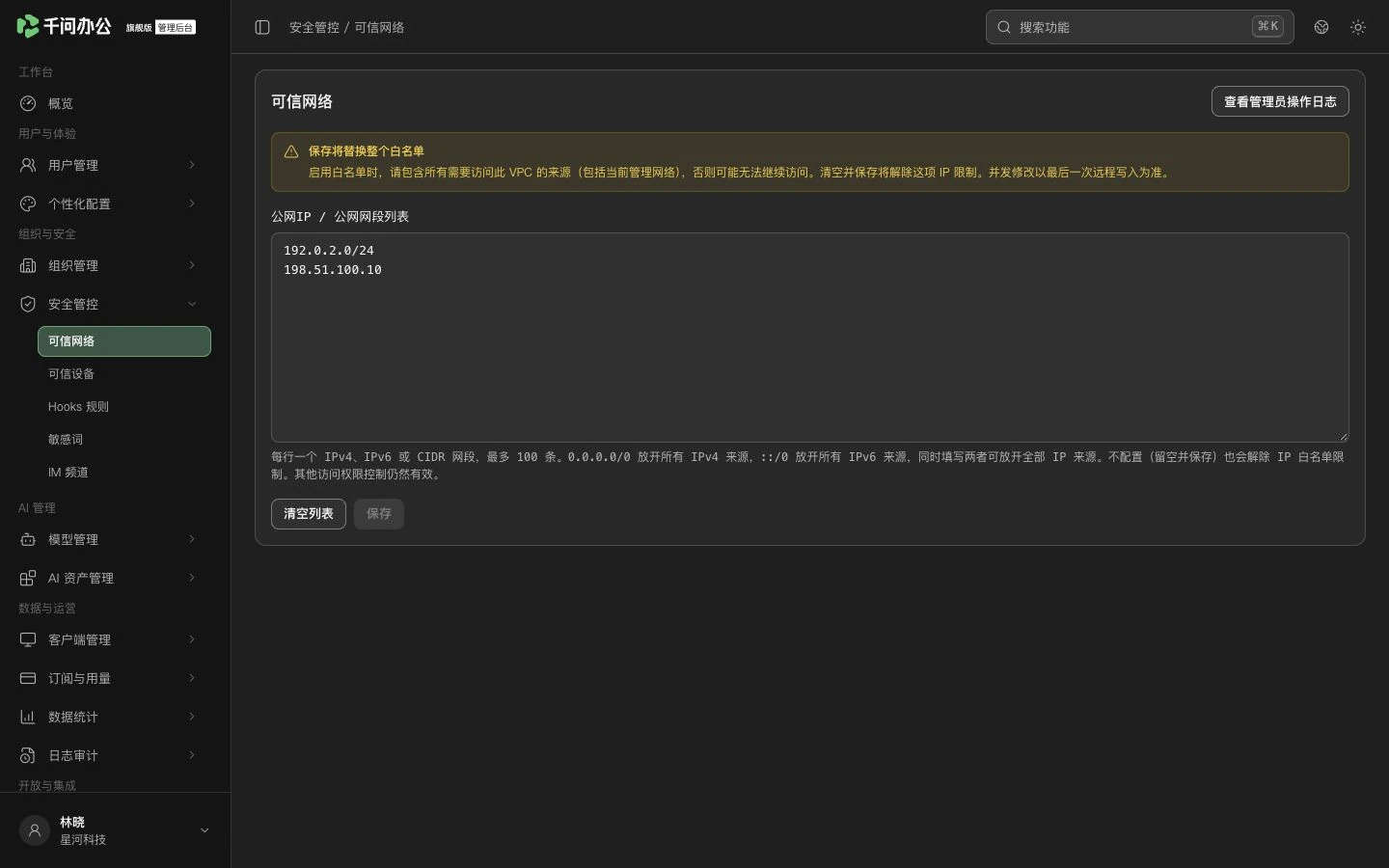1389x868 pixels.
Task: Click the 模型管理 robot icon
Action: tap(28, 539)
